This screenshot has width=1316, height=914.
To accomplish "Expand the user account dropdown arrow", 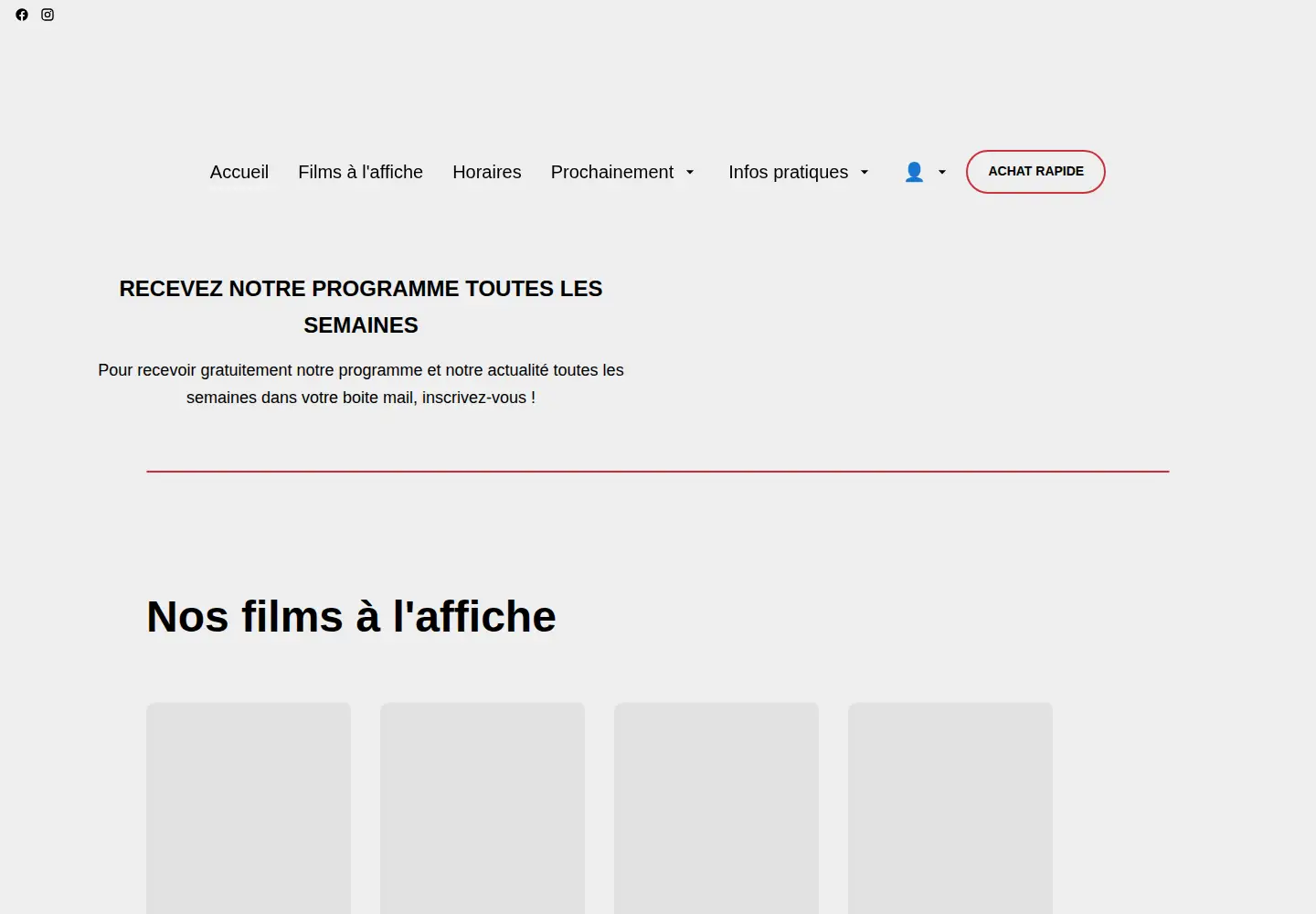I will pyautogui.click(x=942, y=172).
